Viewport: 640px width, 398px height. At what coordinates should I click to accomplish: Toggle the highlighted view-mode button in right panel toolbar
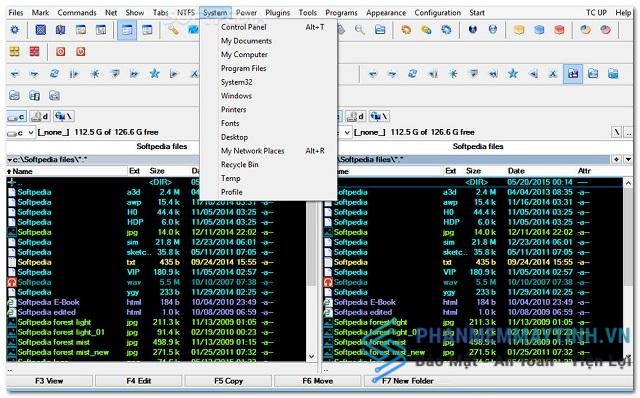(x=573, y=74)
